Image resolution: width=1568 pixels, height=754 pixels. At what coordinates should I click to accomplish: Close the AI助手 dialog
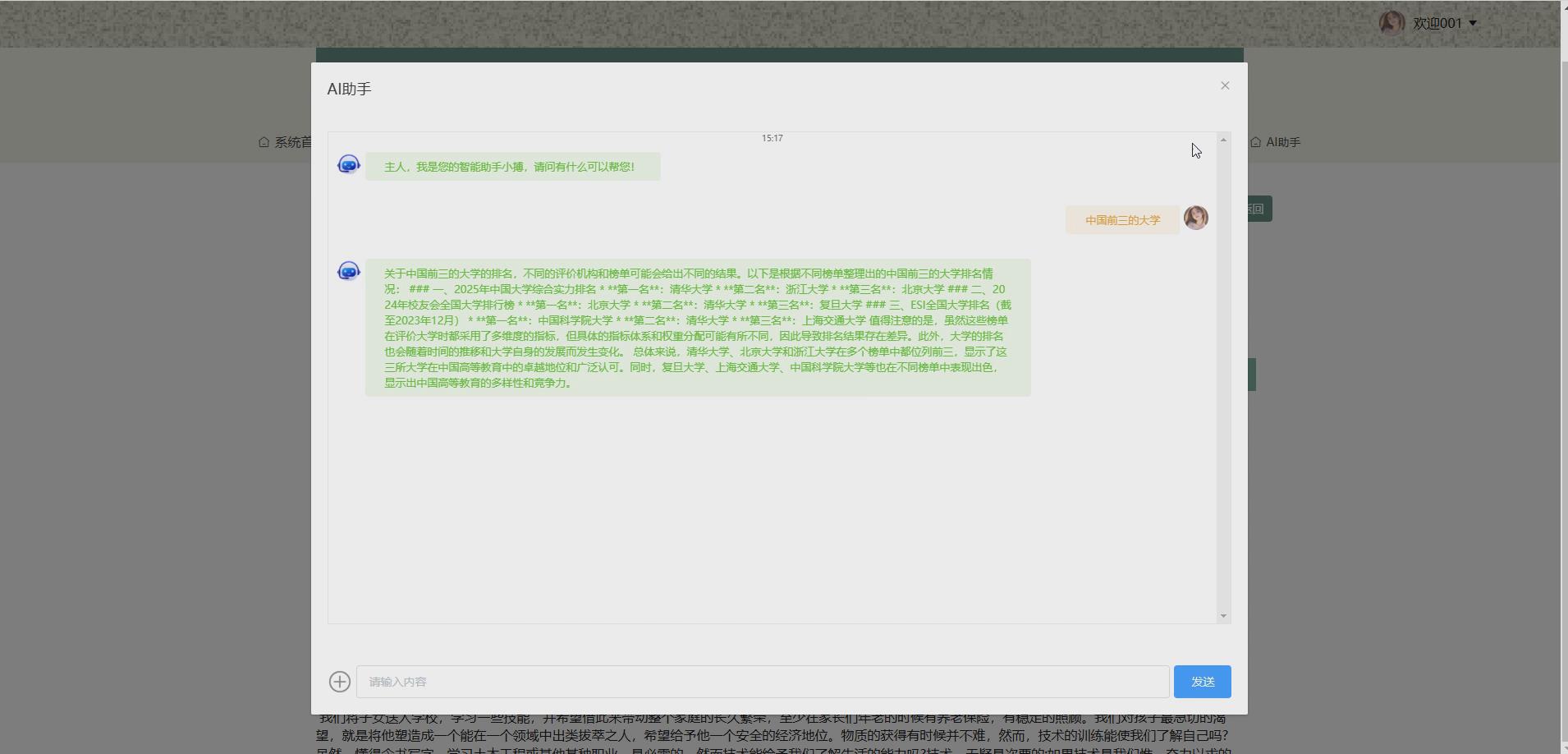pyautogui.click(x=1224, y=85)
